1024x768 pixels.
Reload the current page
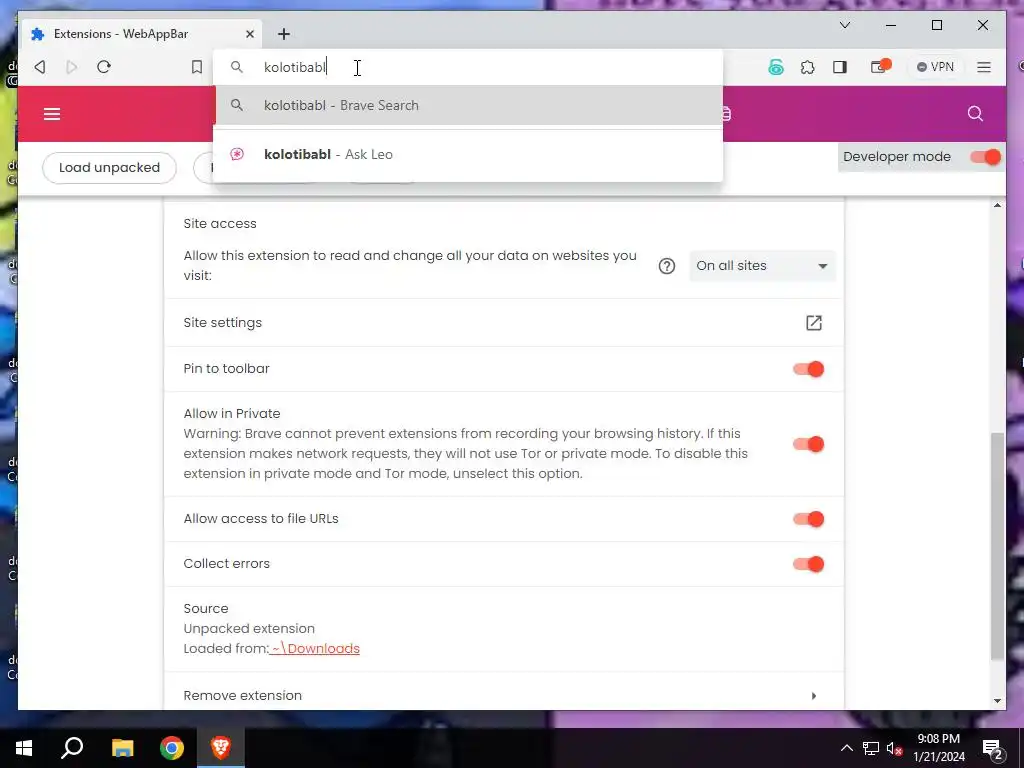click(x=104, y=67)
